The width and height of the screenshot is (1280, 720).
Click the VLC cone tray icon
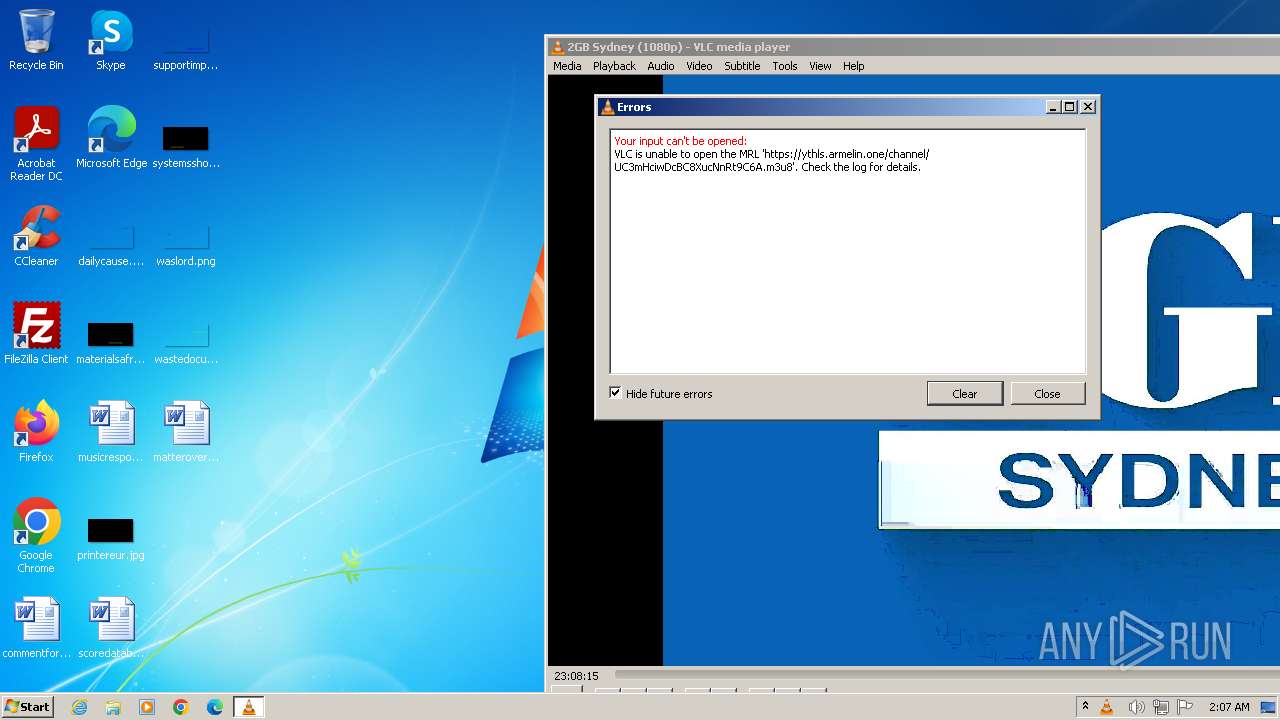pos(1107,707)
